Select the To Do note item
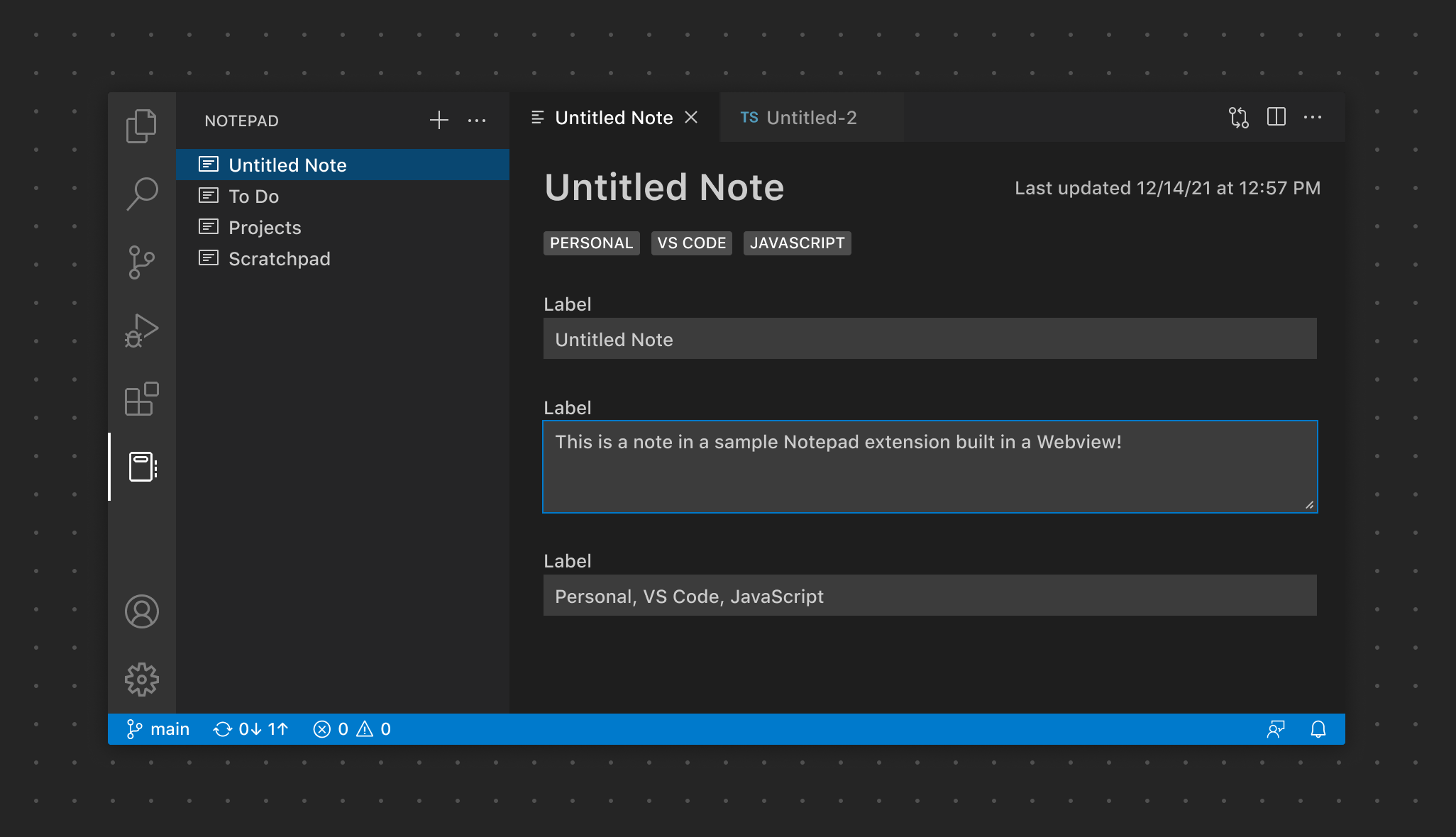 [x=254, y=196]
